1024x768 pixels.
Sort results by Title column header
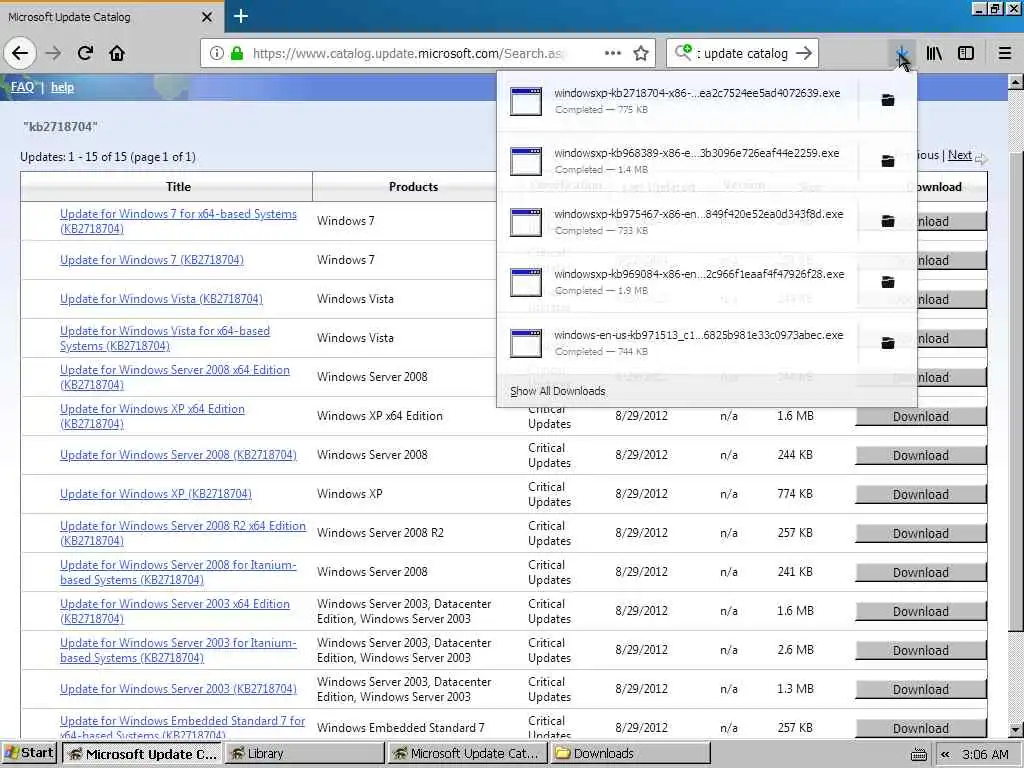(x=178, y=187)
